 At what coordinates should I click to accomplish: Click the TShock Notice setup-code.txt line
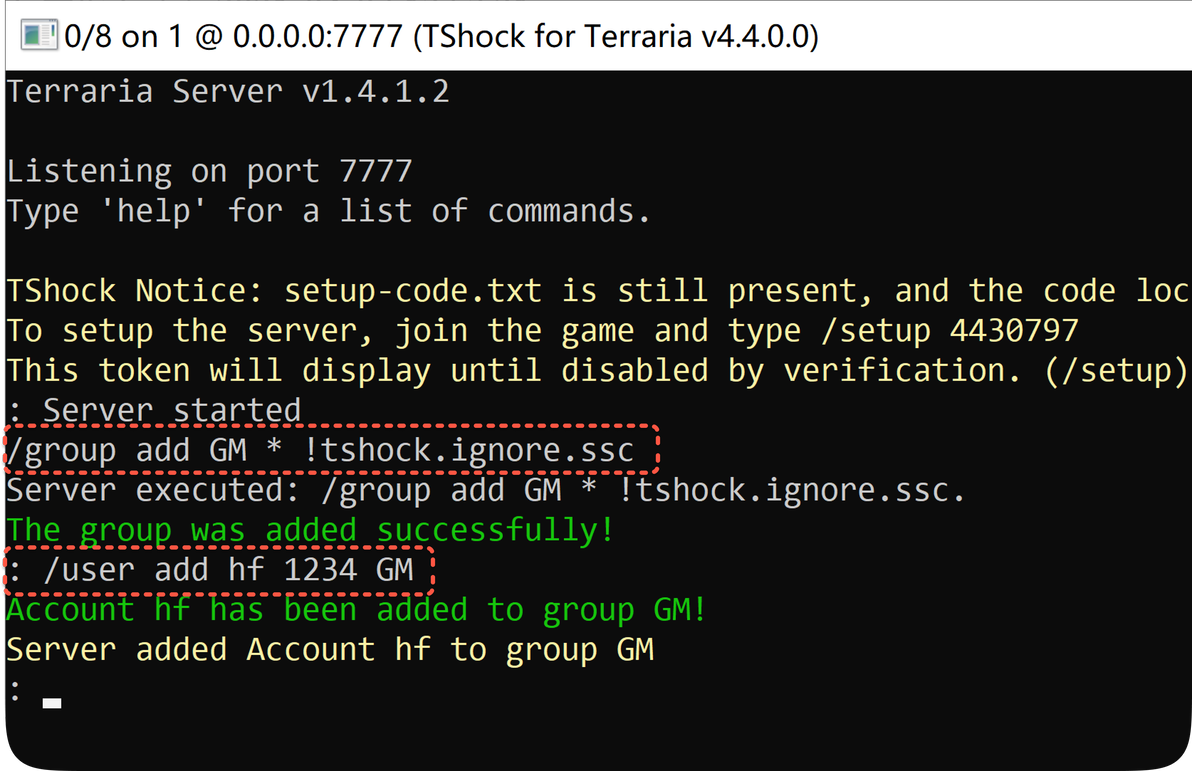[x=598, y=291]
